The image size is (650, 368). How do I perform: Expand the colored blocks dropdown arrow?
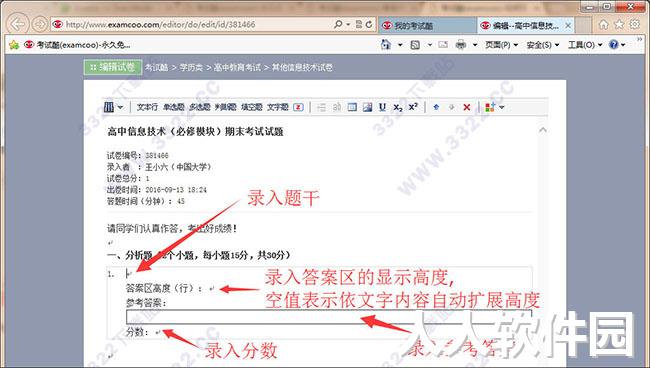pyautogui.click(x=502, y=107)
